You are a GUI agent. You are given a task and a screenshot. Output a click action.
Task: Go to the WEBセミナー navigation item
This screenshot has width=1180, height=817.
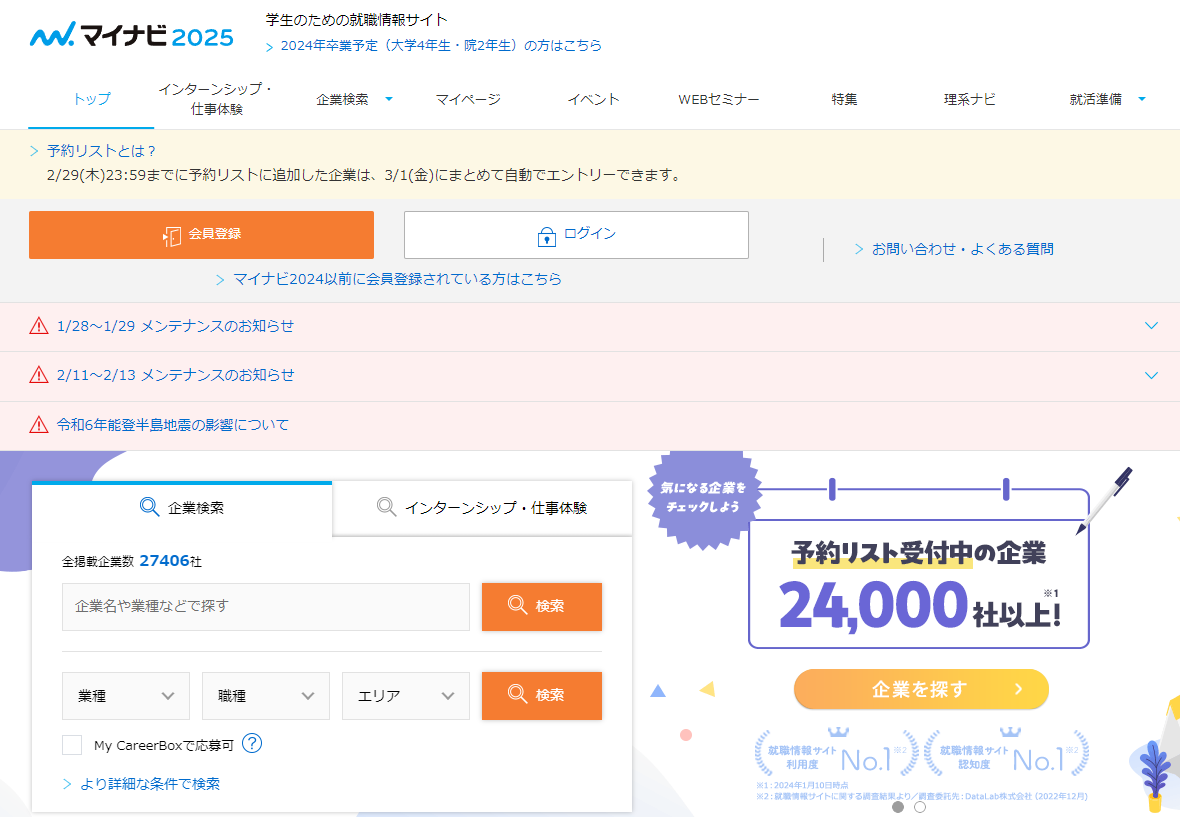[718, 99]
